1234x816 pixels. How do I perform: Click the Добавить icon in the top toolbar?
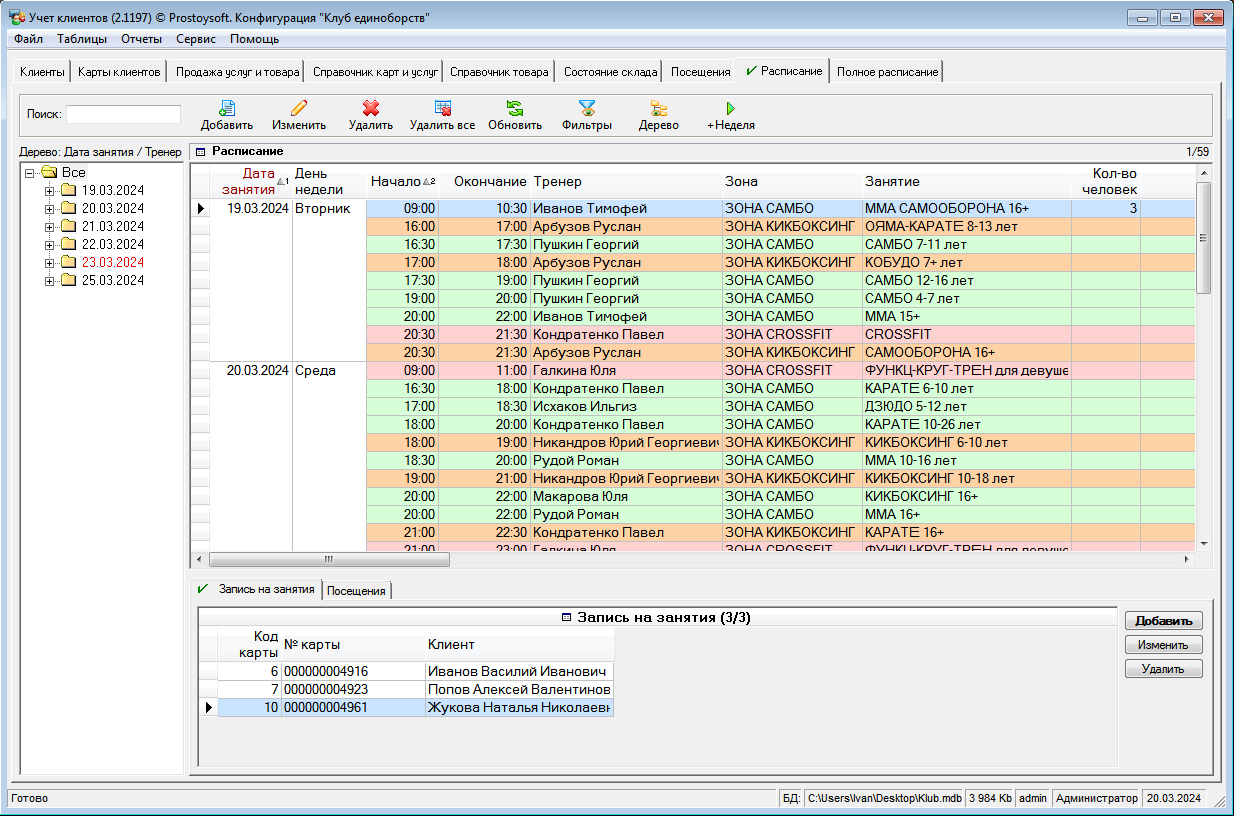tap(227, 108)
